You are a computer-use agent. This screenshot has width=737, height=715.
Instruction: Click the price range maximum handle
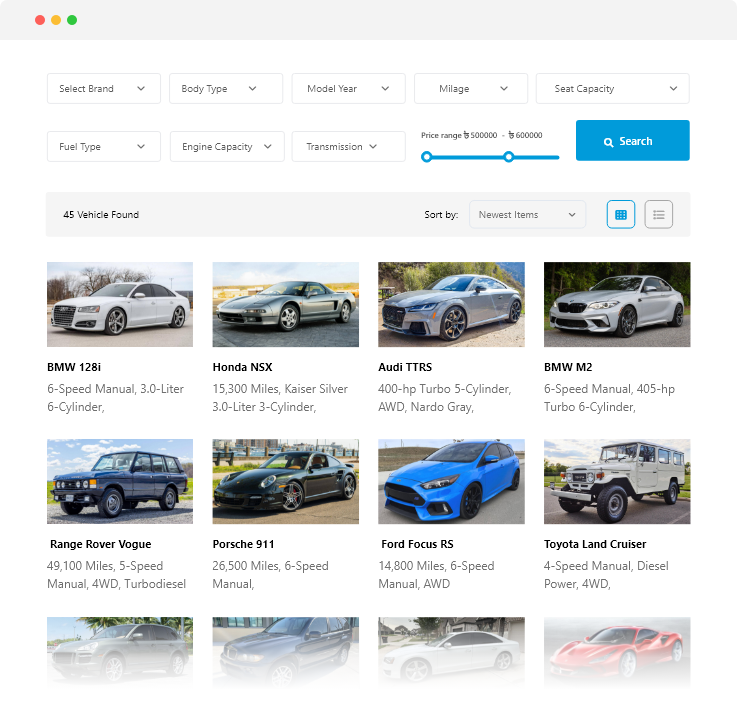pos(509,157)
